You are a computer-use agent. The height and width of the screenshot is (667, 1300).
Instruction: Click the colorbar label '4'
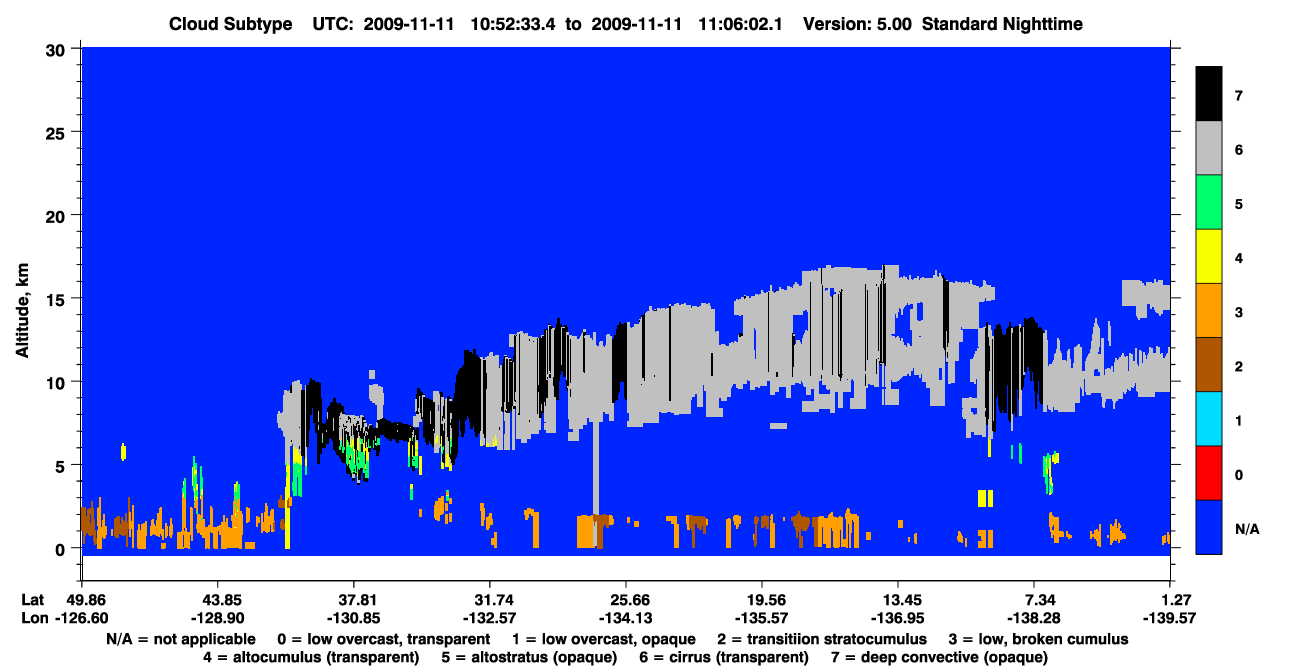tap(1238, 257)
